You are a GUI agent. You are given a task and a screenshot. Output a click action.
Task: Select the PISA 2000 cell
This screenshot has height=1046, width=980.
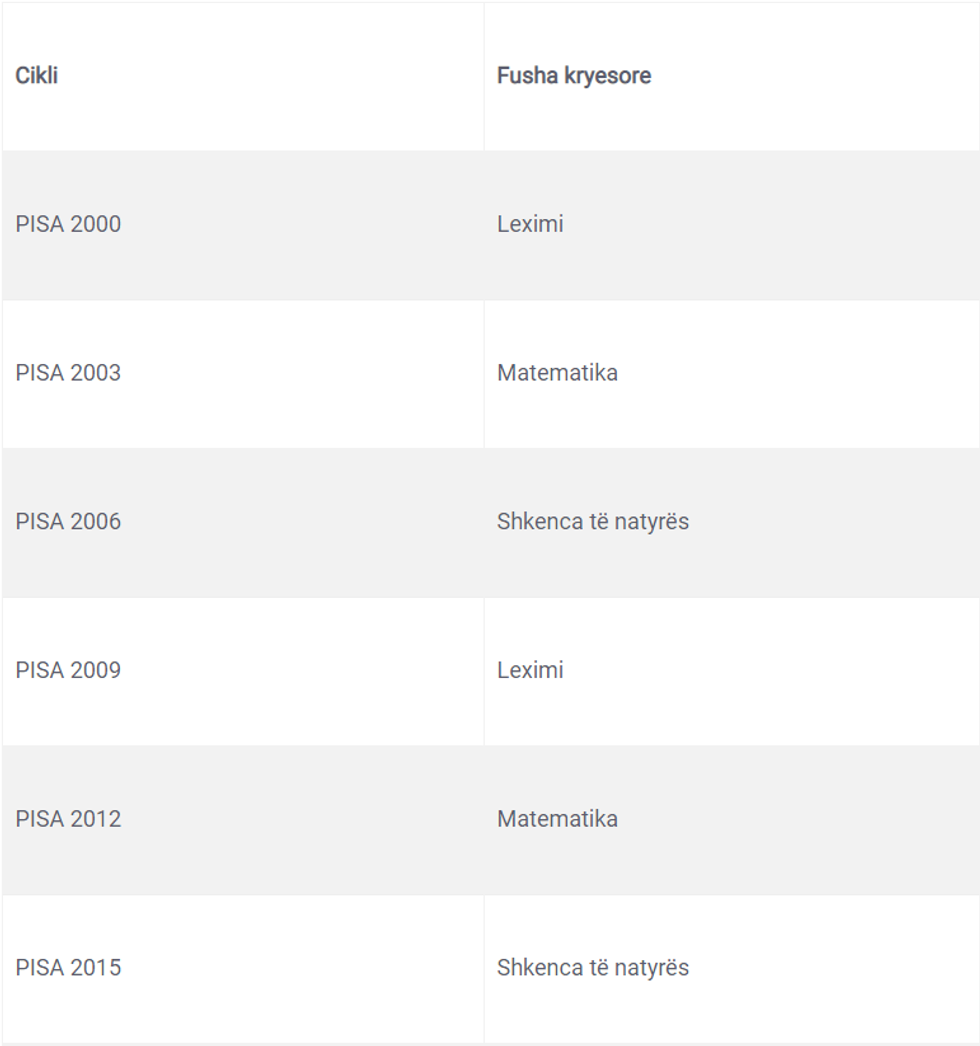[x=68, y=224]
